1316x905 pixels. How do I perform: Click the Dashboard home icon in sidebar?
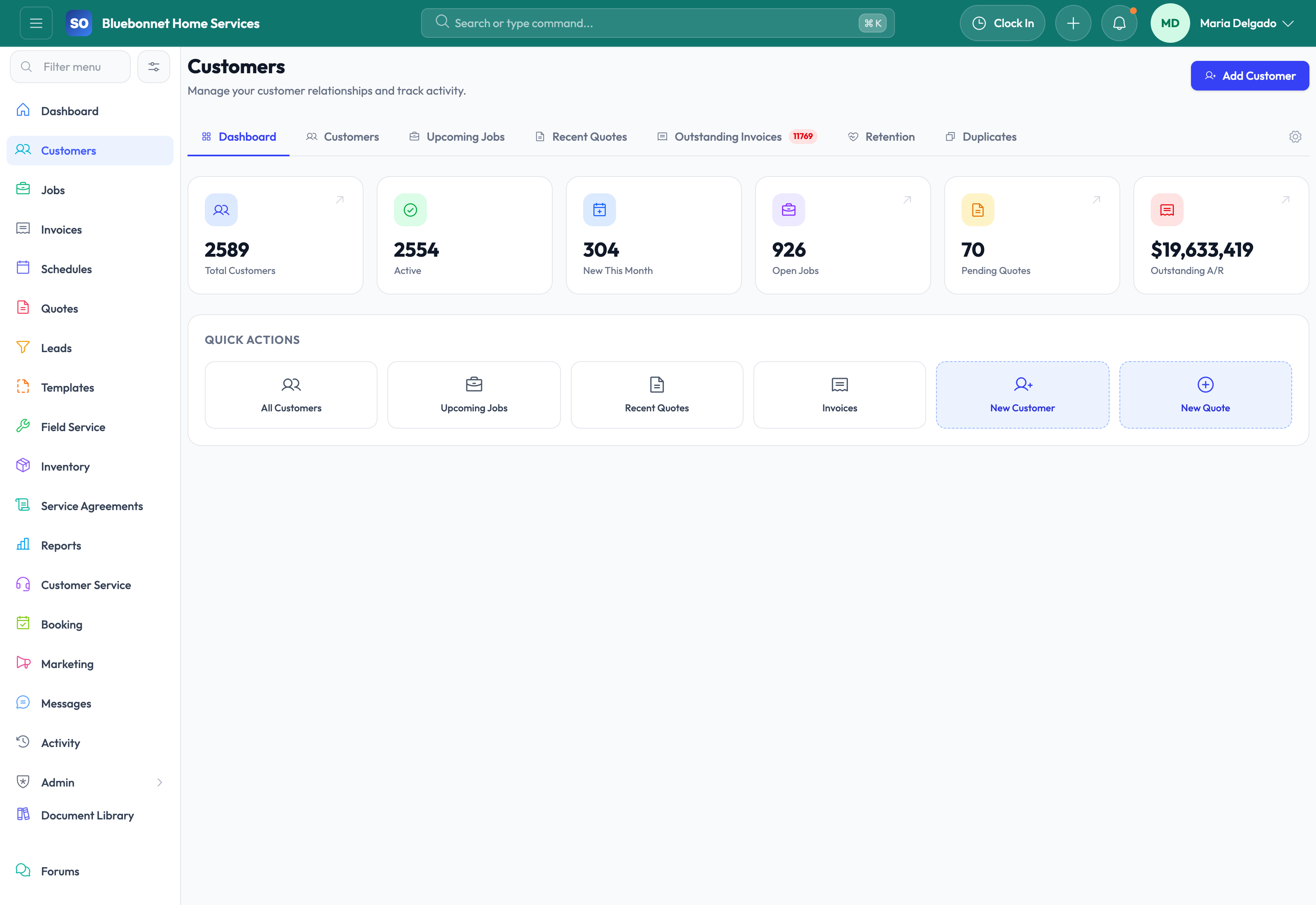point(23,110)
